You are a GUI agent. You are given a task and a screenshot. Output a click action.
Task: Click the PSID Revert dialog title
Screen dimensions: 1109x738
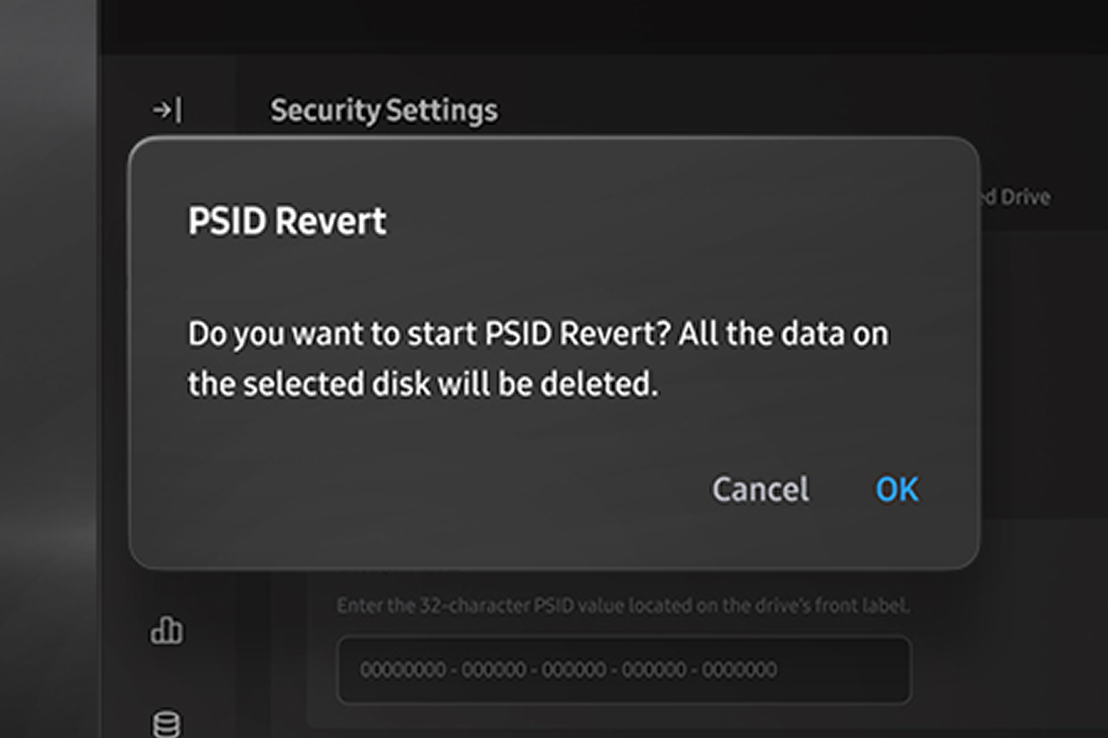click(x=287, y=221)
